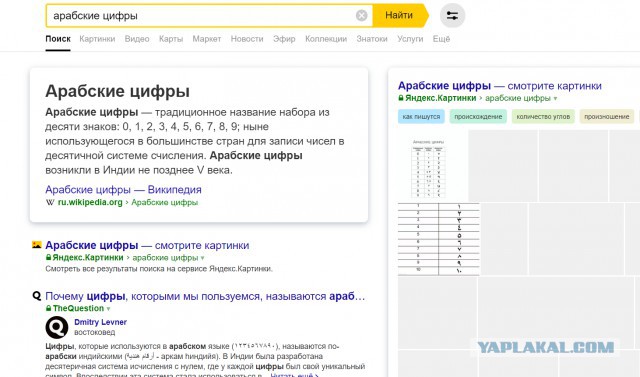
Task: Click the green арабские цифры path in right panel
Action: pos(518,98)
